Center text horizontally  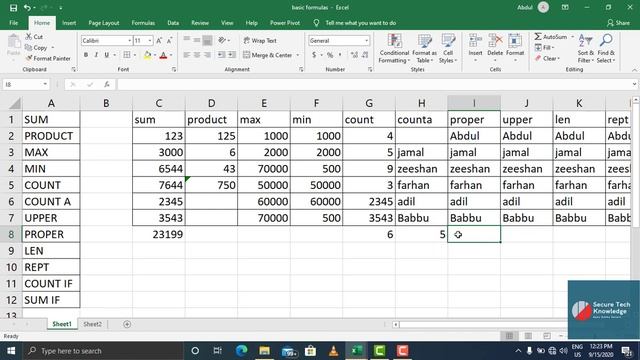(x=197, y=55)
